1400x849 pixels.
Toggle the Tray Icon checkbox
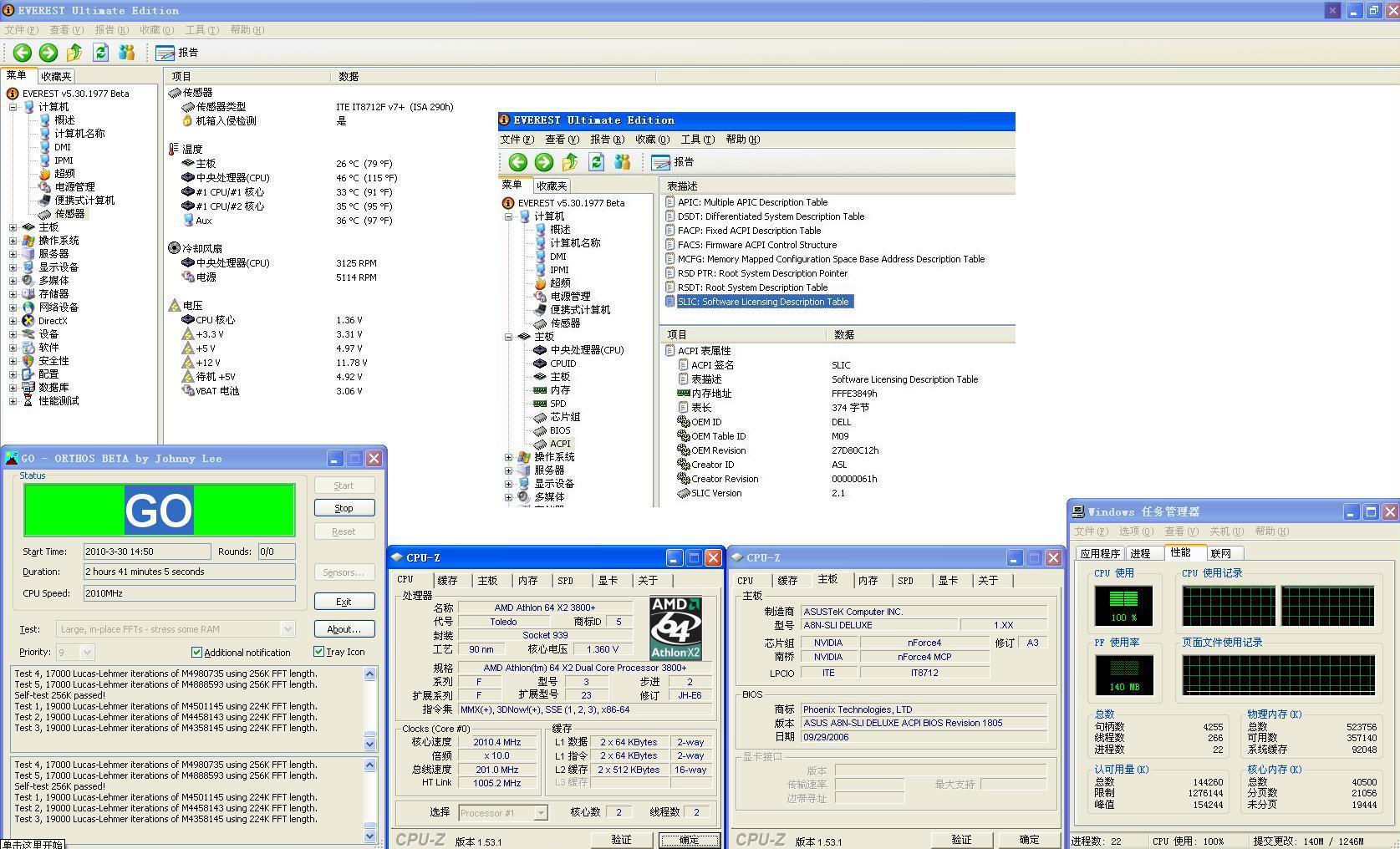click(x=319, y=651)
